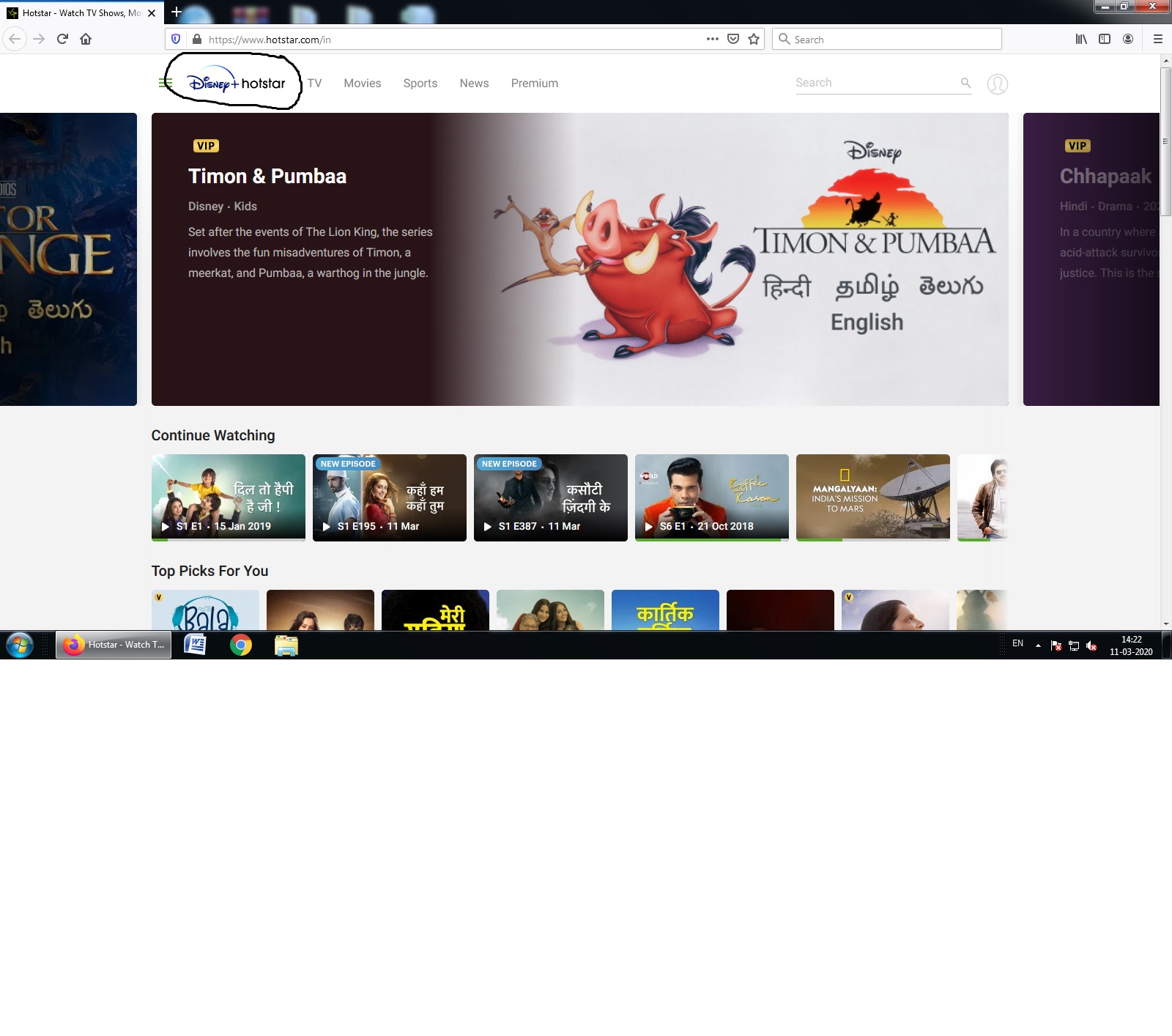Close the Hotstar browser tab

point(152,13)
